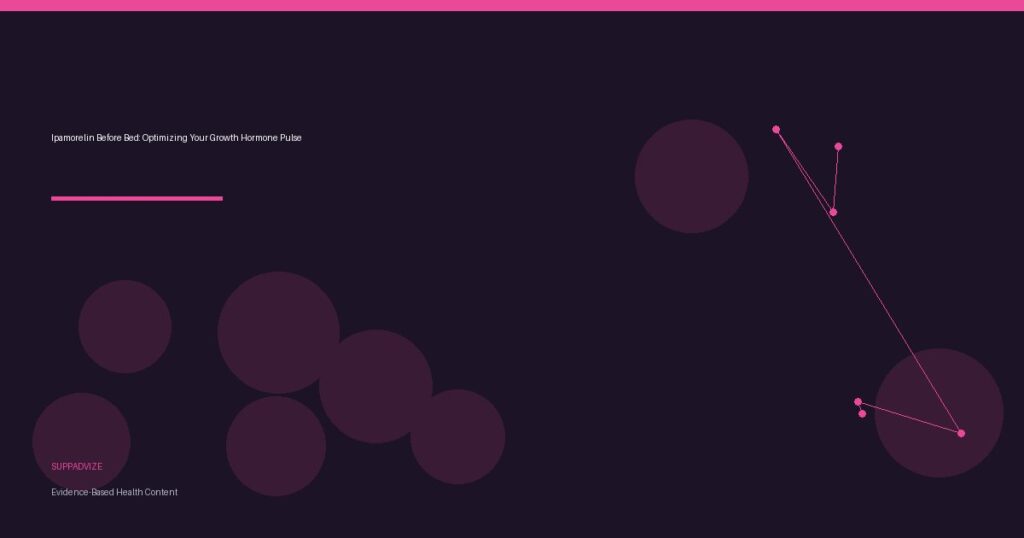Select the pink dot atop the short line segment
The image size is (1024, 538).
pos(838,146)
